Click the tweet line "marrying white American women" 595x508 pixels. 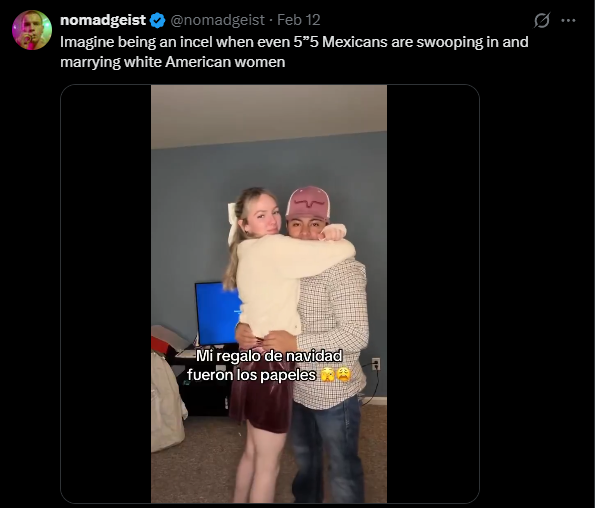(173, 62)
